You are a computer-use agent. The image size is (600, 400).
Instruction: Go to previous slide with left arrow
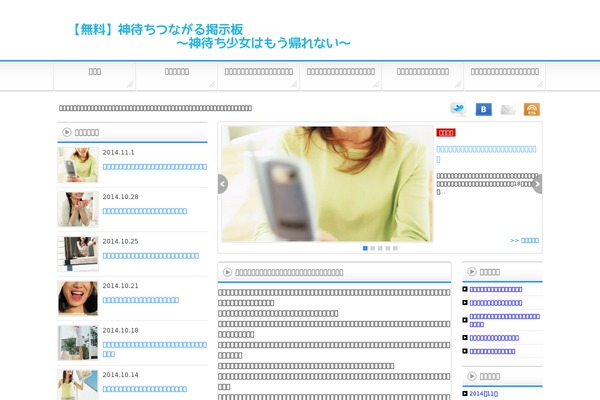[223, 184]
